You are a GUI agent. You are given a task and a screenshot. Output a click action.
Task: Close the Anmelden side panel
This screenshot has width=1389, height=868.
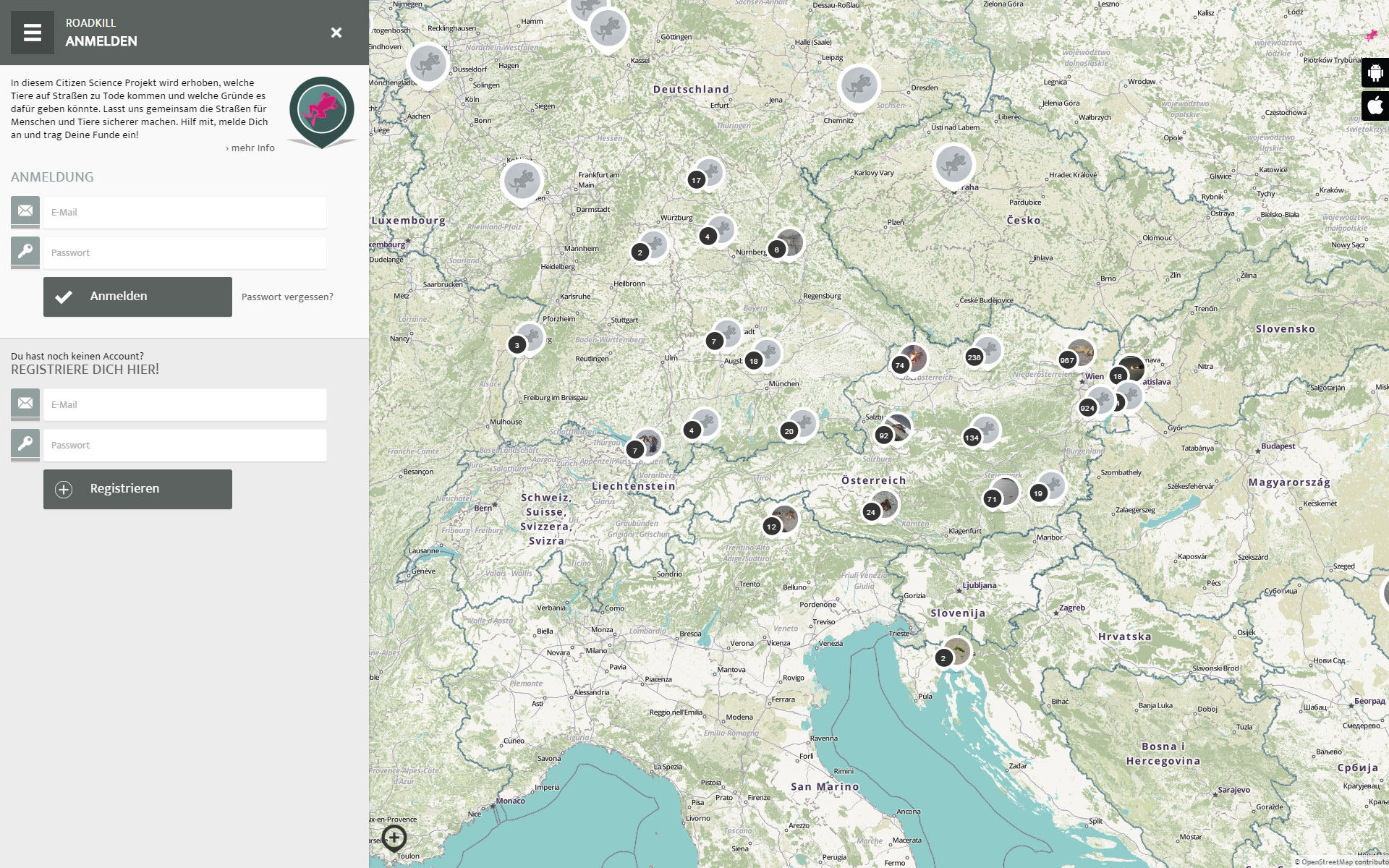coord(336,33)
